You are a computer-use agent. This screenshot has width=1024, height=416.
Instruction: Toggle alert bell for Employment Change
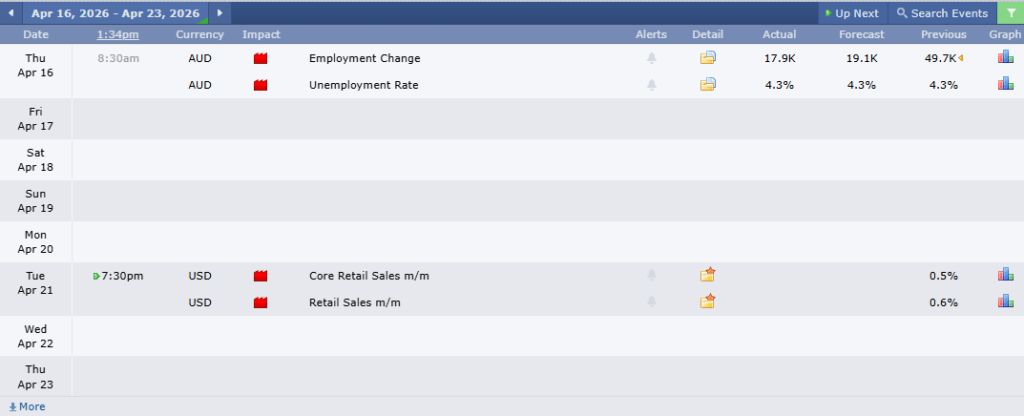coord(652,58)
